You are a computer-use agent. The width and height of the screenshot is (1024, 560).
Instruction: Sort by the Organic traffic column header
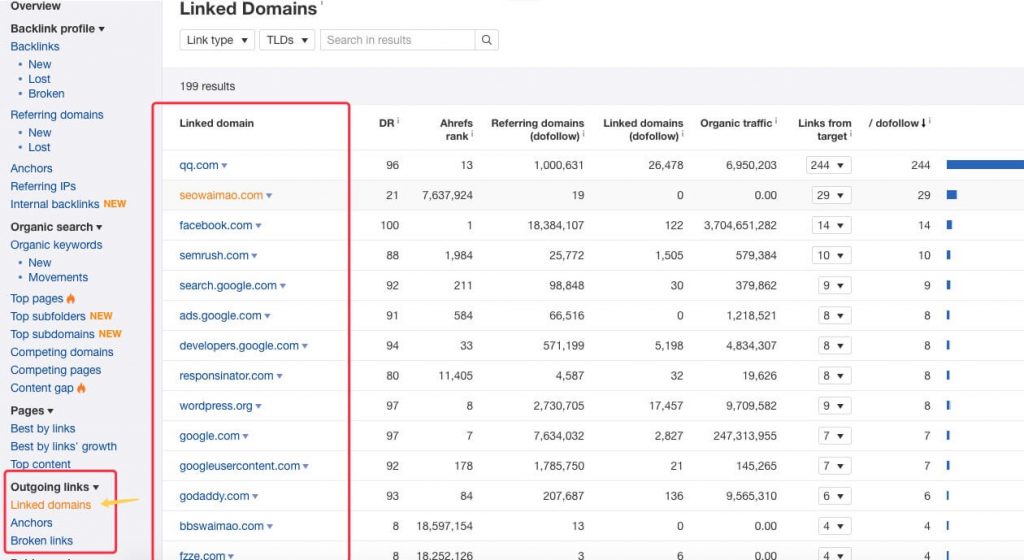pos(735,123)
